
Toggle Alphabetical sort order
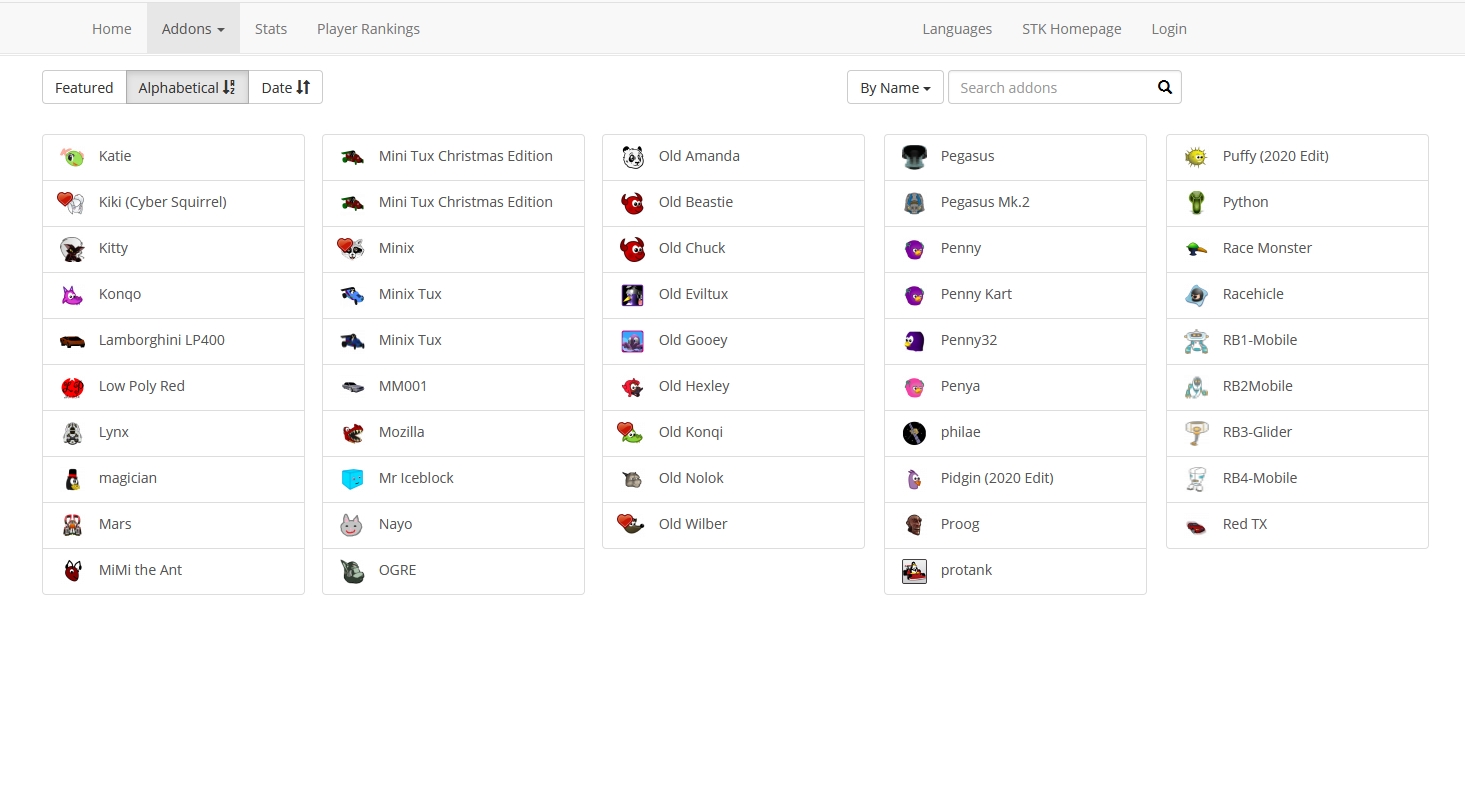coord(187,87)
